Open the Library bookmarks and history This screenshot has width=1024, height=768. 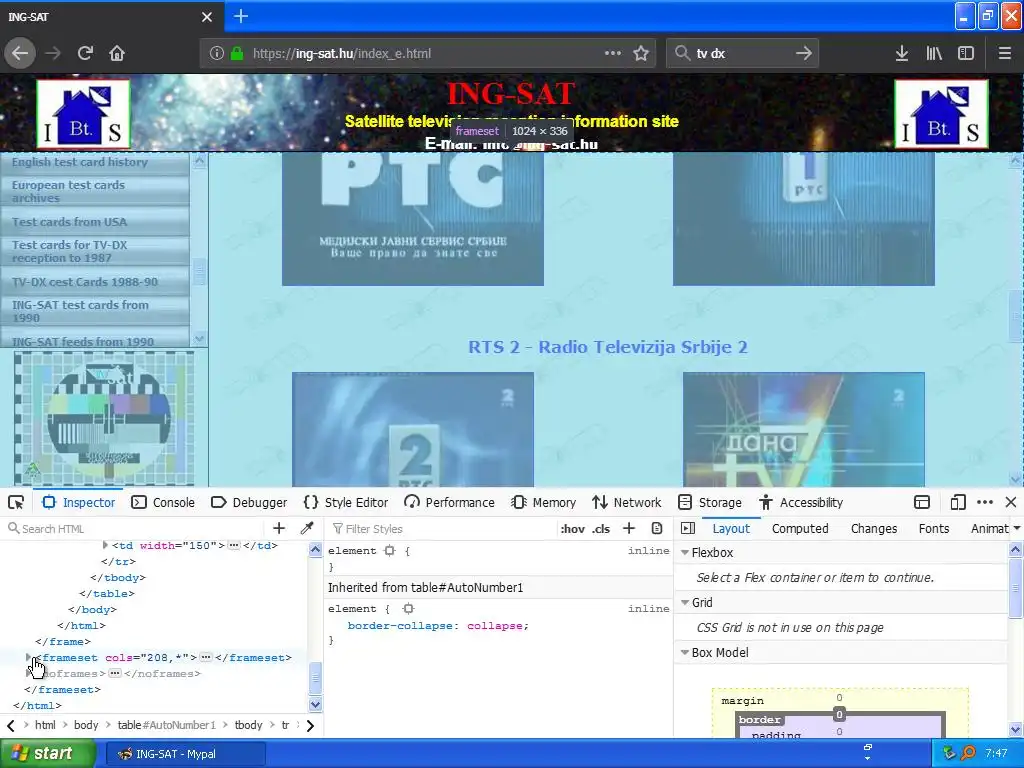tap(934, 54)
